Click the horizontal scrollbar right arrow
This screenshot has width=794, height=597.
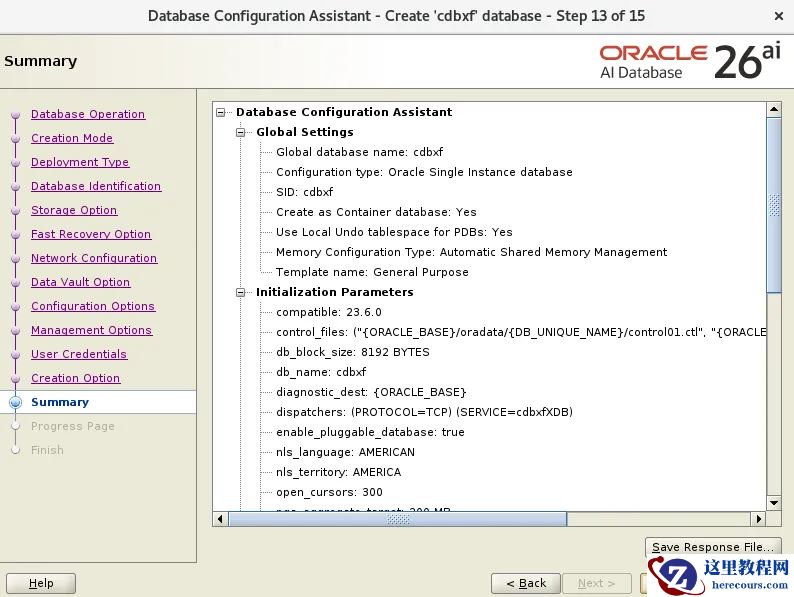[x=758, y=519]
